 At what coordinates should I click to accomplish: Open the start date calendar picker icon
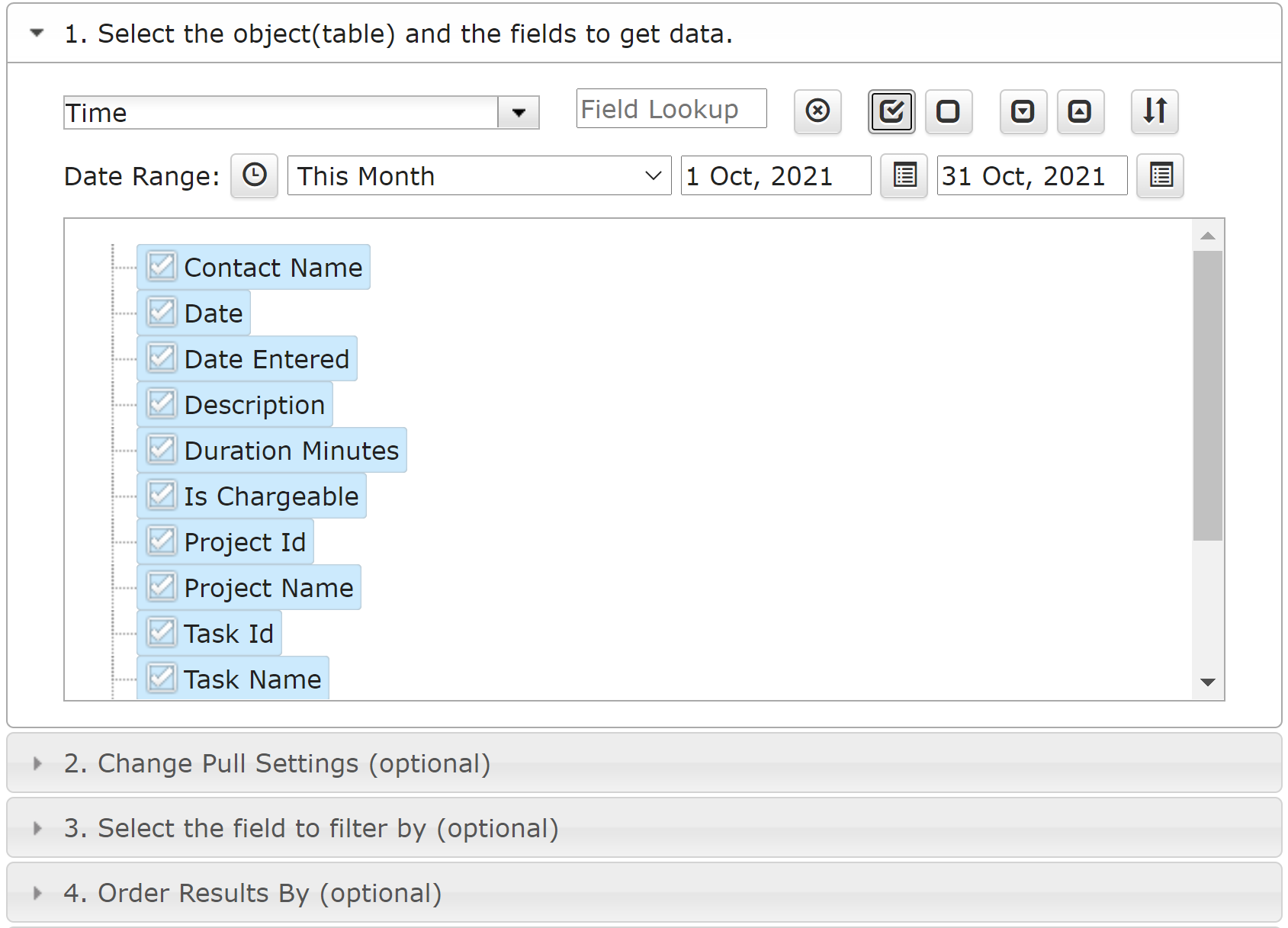[x=904, y=176]
